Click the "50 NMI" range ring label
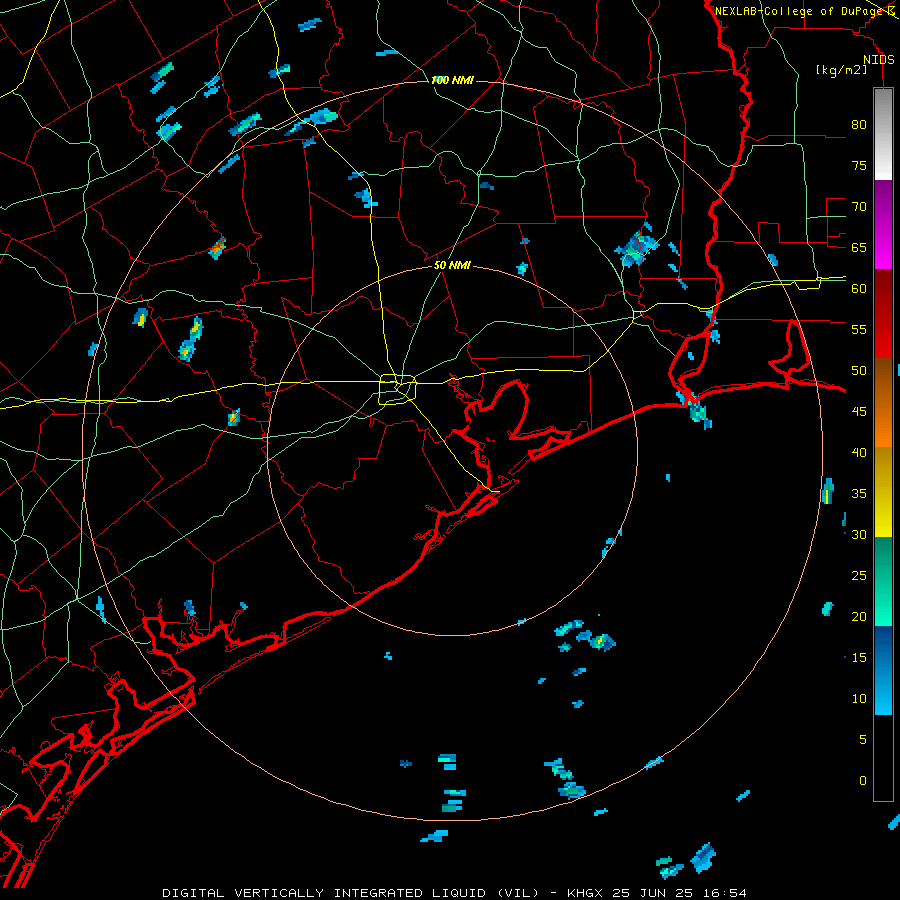900x900 pixels. pyautogui.click(x=452, y=265)
